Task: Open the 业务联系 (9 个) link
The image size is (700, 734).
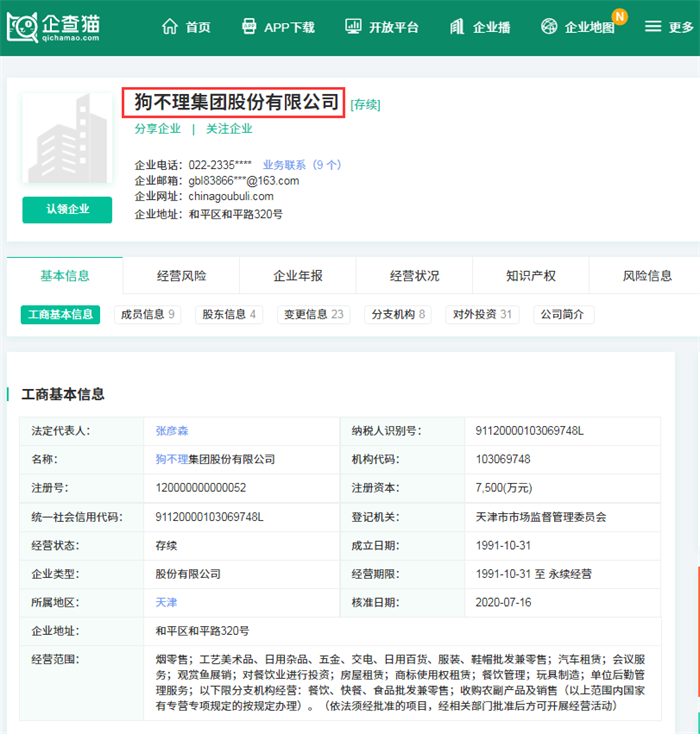Action: coord(302,165)
